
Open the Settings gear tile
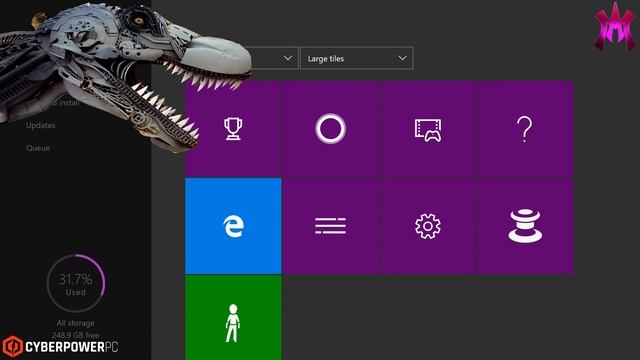coord(428,226)
